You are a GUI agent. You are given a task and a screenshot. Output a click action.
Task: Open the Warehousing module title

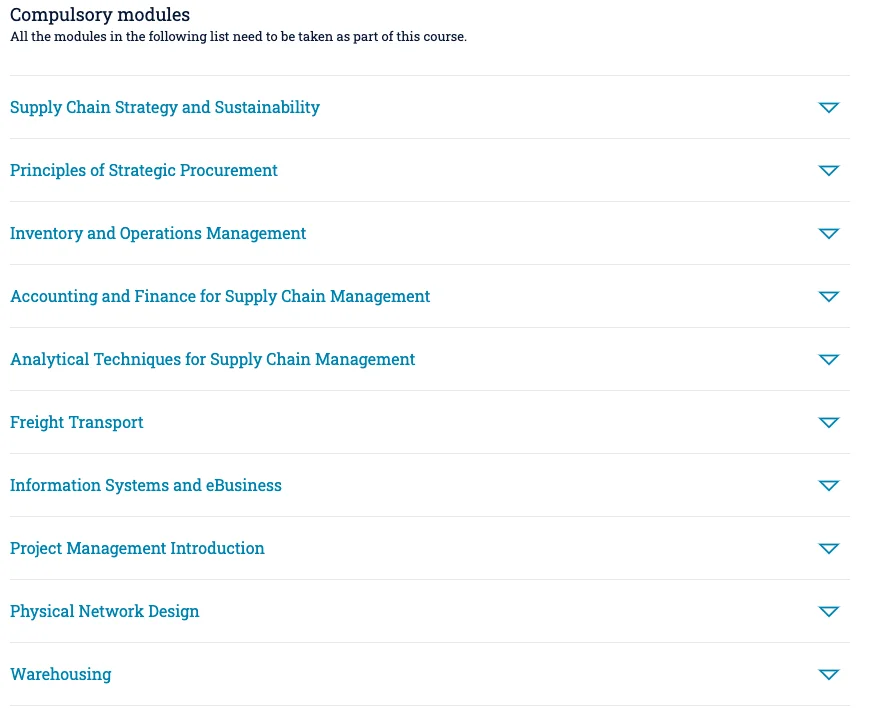pos(61,674)
